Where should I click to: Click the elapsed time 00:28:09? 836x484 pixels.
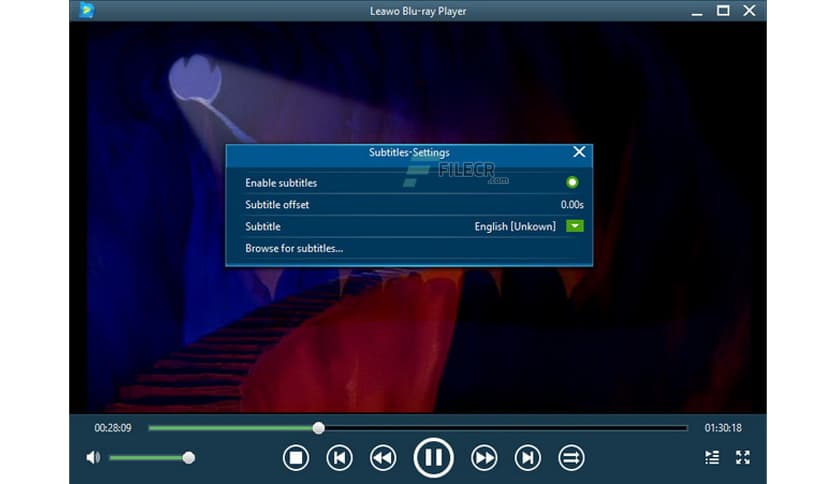click(112, 427)
